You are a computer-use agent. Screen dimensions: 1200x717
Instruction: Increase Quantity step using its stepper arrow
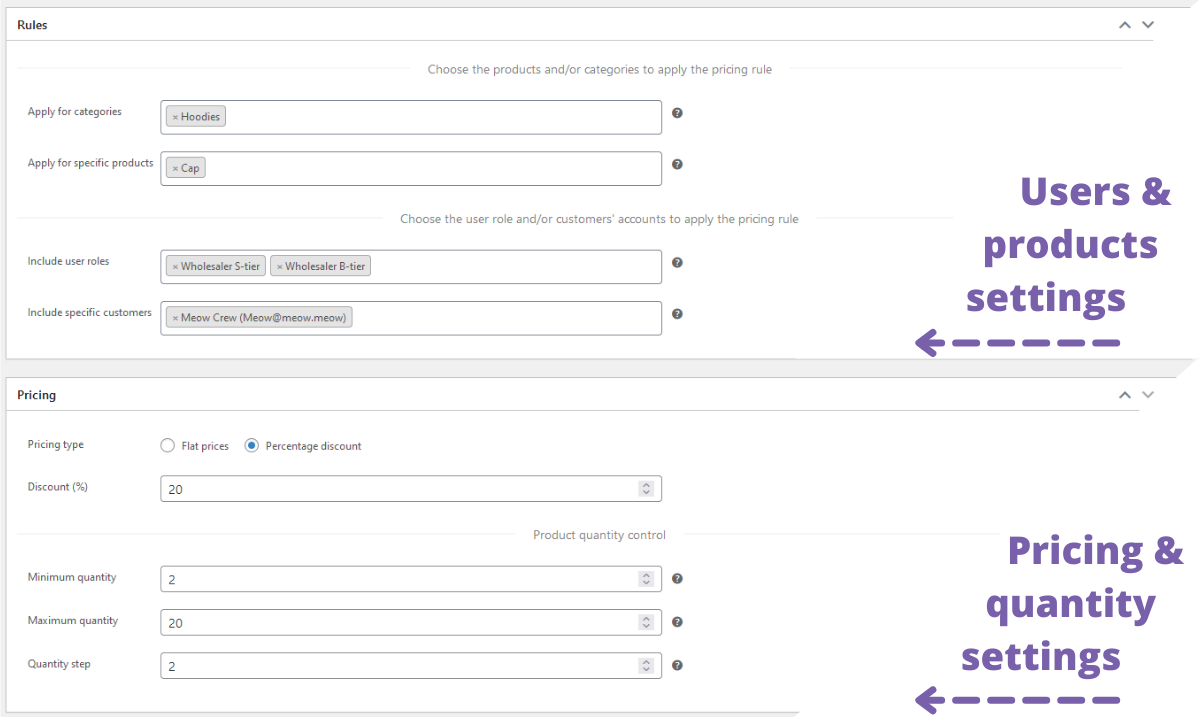647,661
